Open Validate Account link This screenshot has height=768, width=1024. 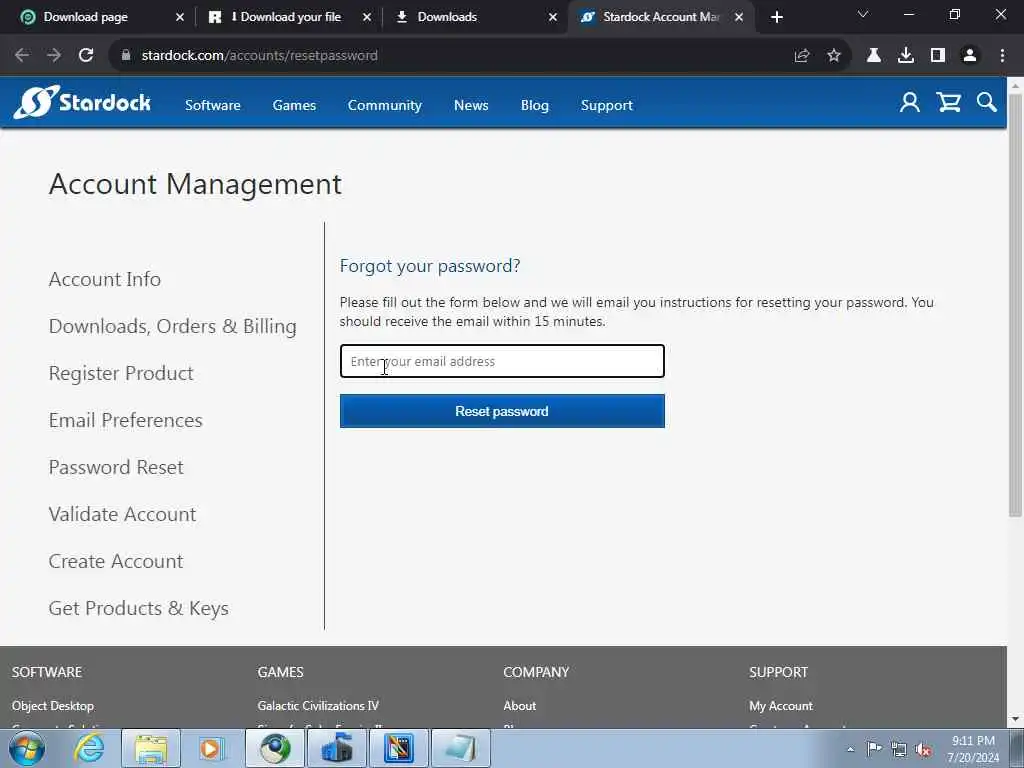point(122,514)
